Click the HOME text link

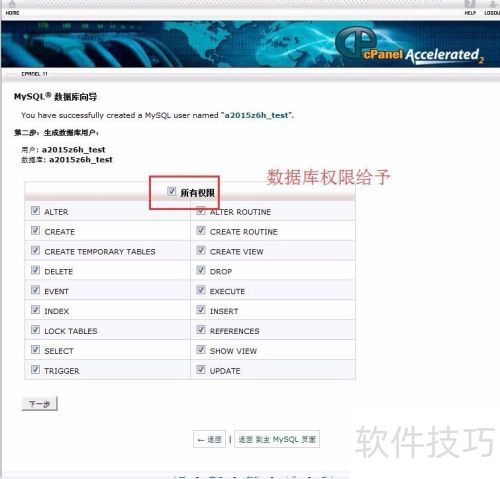(12, 13)
